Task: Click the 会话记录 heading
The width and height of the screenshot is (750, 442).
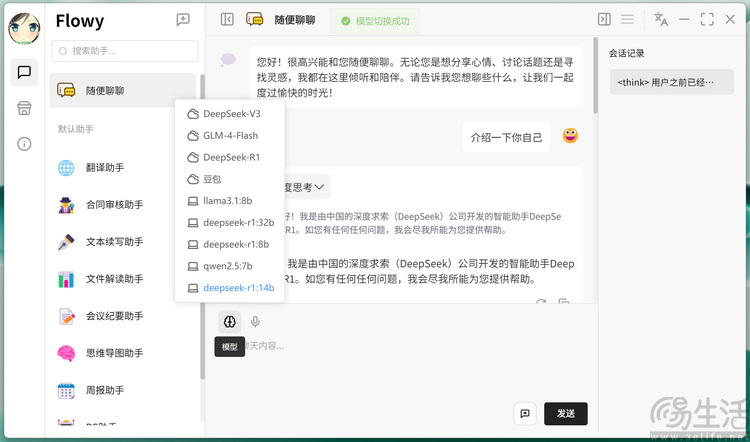Action: (x=627, y=54)
